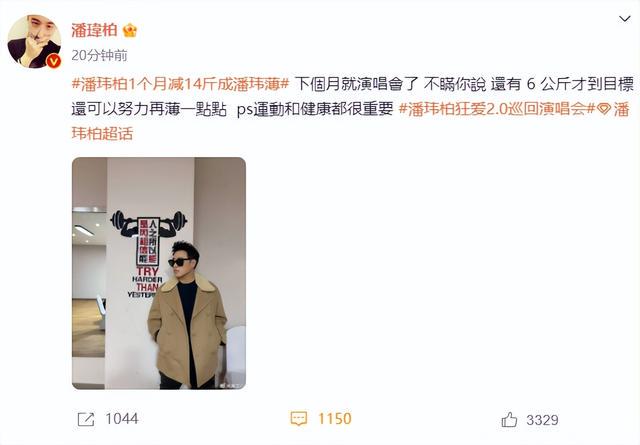Open the 1150 comments count
The image size is (640, 445).
click(x=335, y=419)
